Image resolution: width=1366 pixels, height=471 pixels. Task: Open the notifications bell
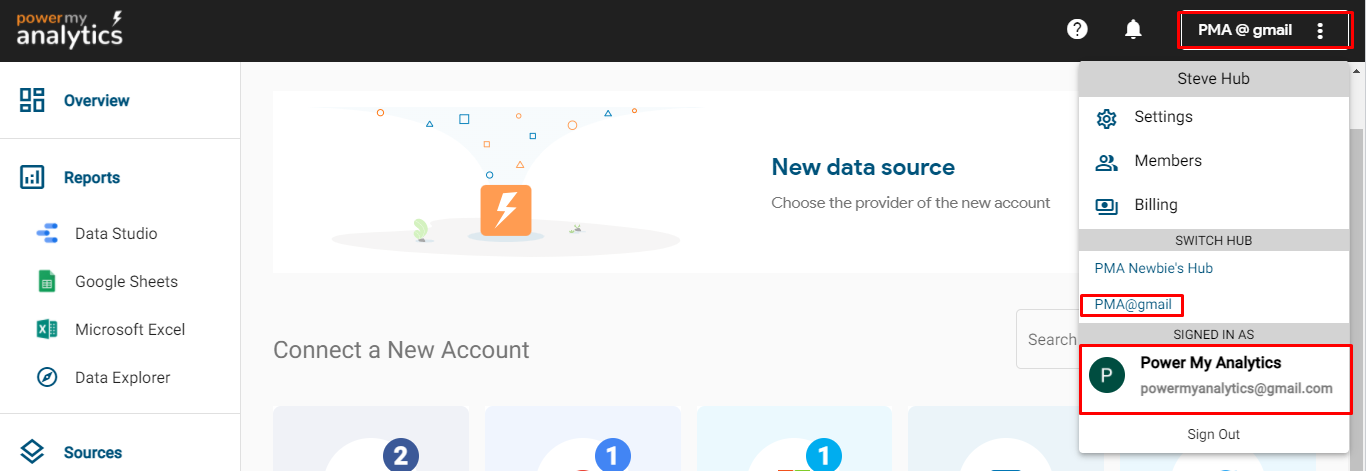[1133, 29]
